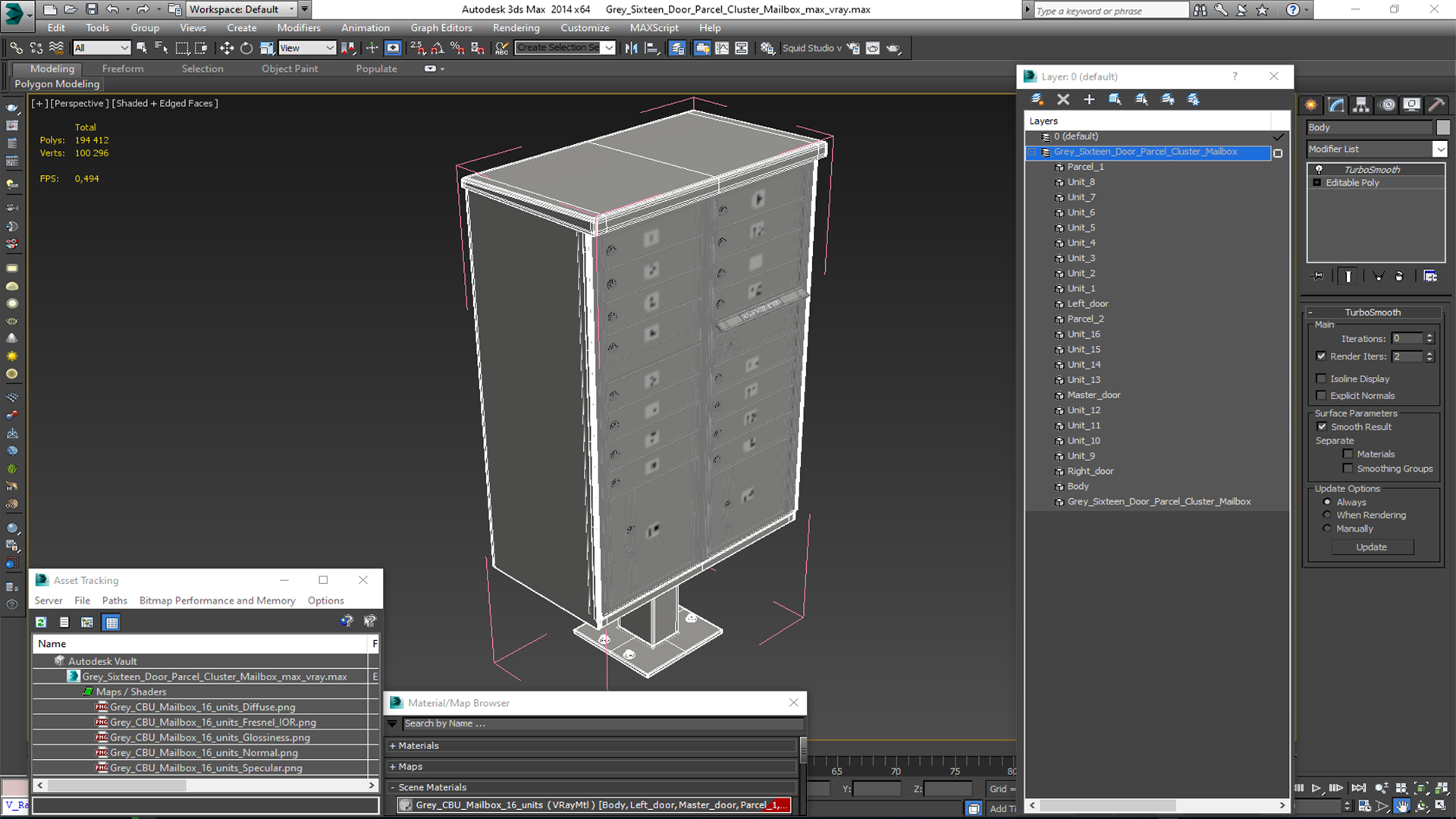Screen dimensions: 1456x819
Task: Enable Explicit Normals checkbox
Action: coord(1321,395)
